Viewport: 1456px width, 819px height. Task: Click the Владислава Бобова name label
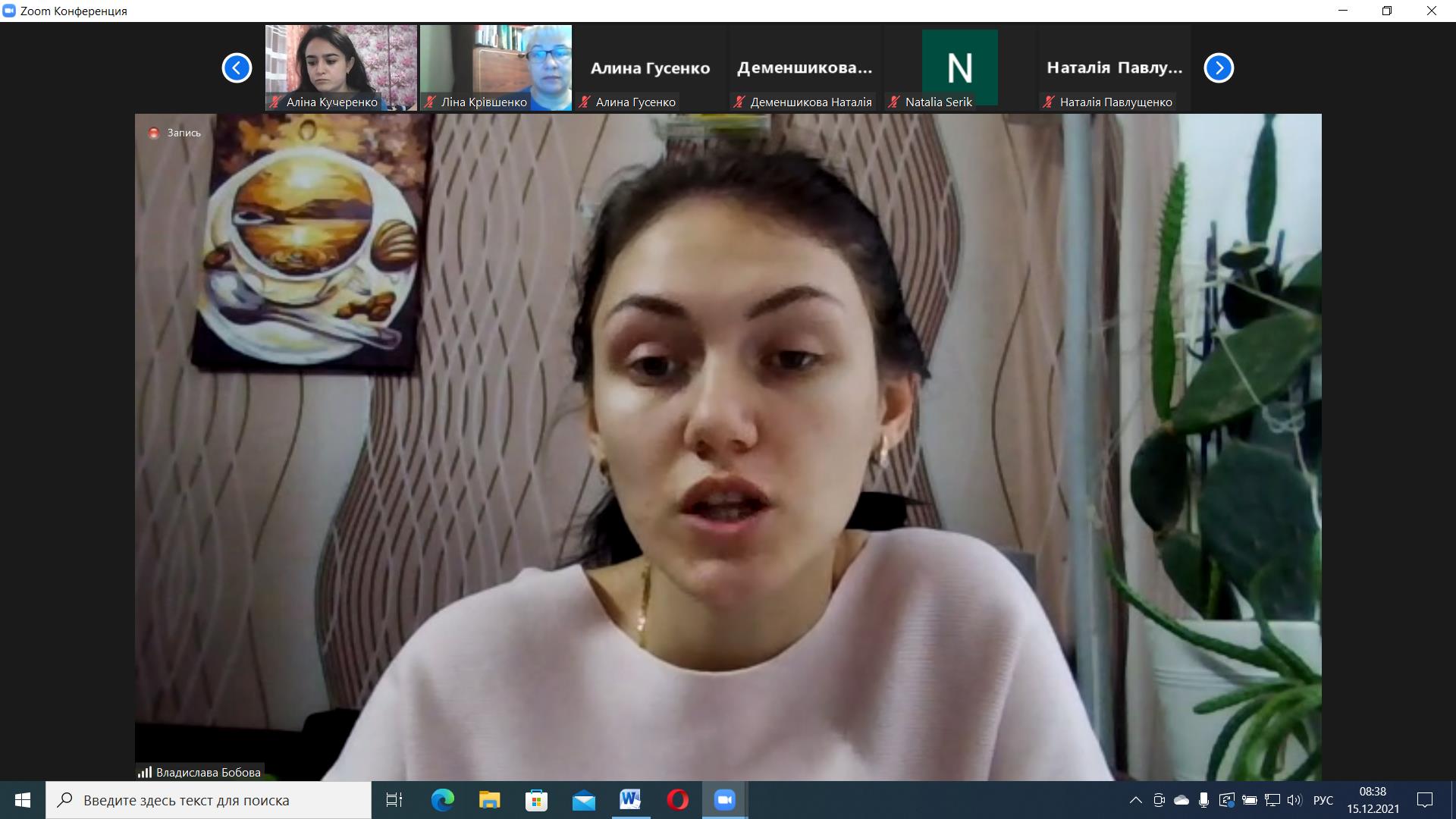pyautogui.click(x=209, y=772)
